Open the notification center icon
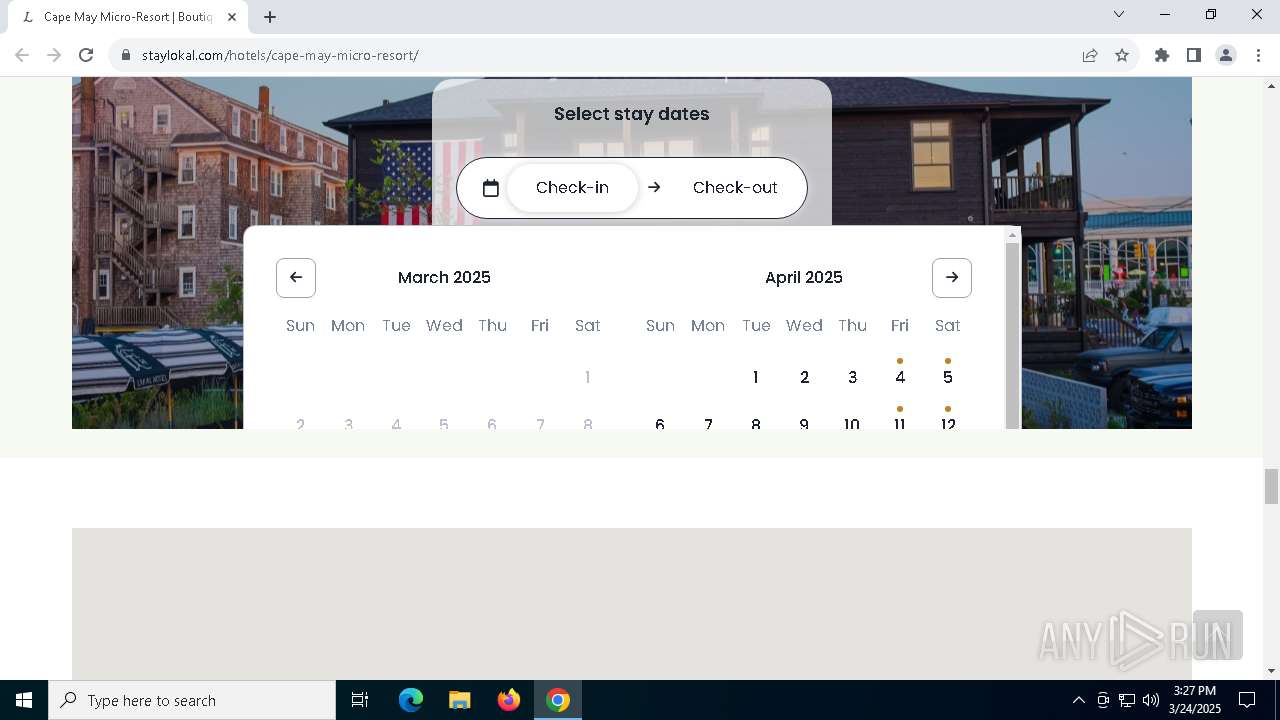This screenshot has width=1280, height=720. click(x=1248, y=700)
